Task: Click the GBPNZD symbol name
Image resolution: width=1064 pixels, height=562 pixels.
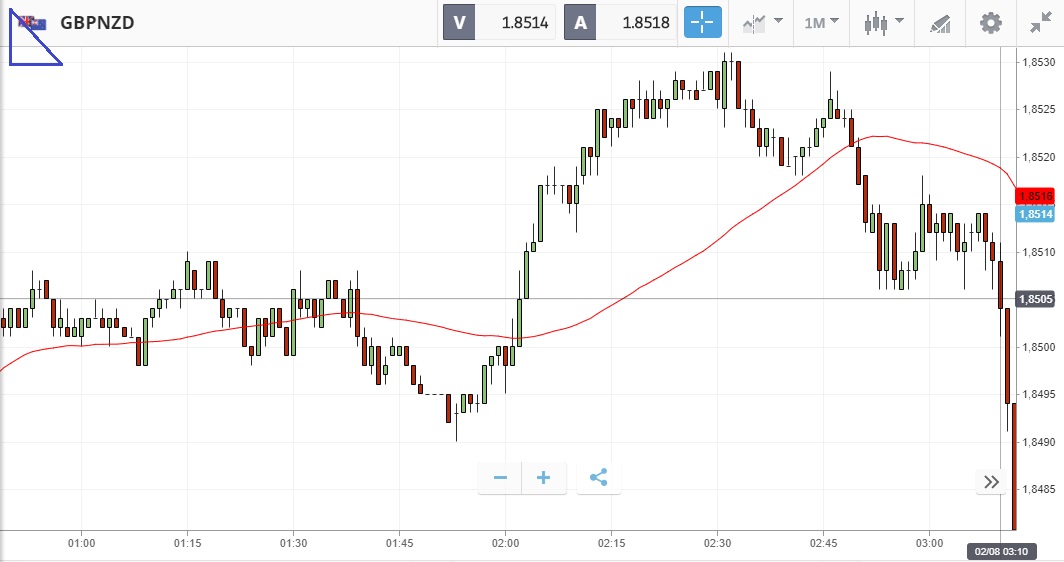Action: (98, 22)
